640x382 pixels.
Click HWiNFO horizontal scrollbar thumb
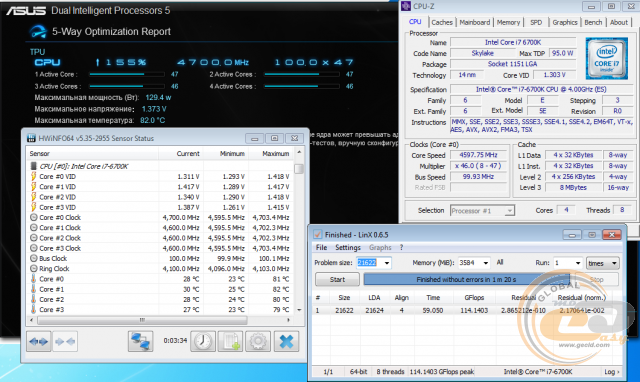click(142, 320)
